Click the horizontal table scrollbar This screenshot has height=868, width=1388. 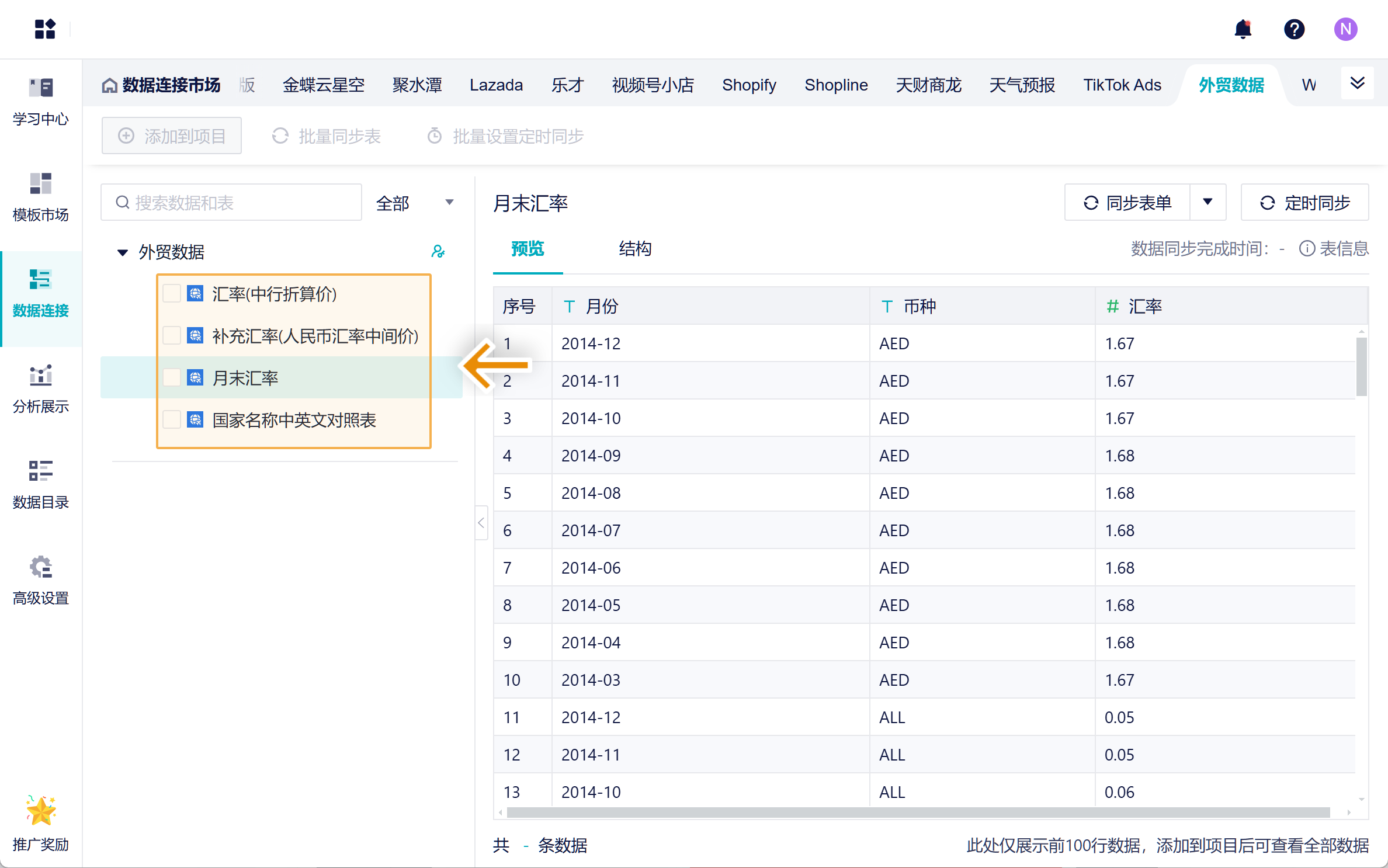click(x=917, y=813)
